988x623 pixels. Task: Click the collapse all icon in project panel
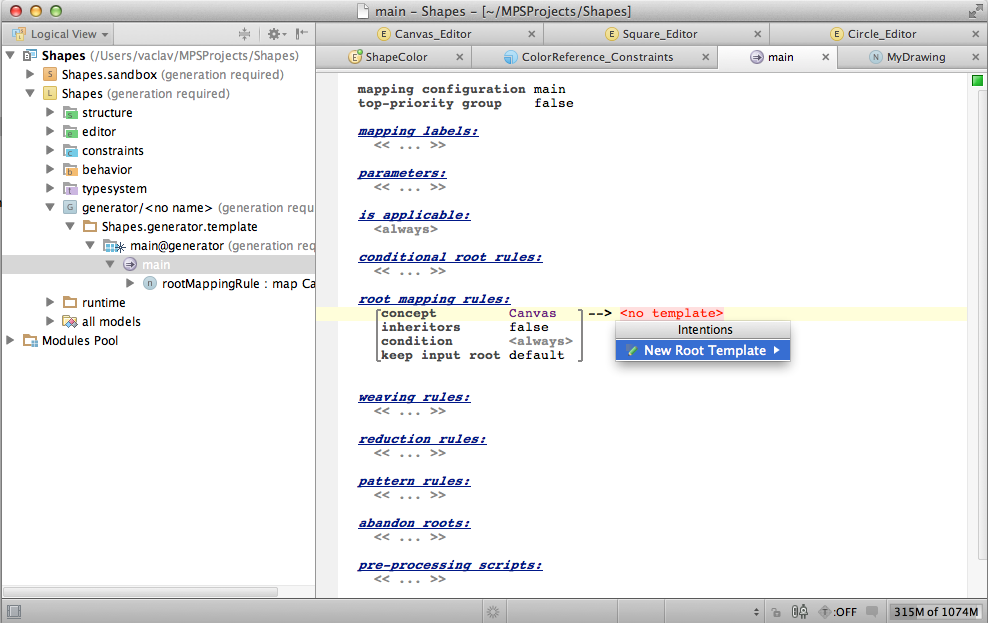click(x=245, y=34)
